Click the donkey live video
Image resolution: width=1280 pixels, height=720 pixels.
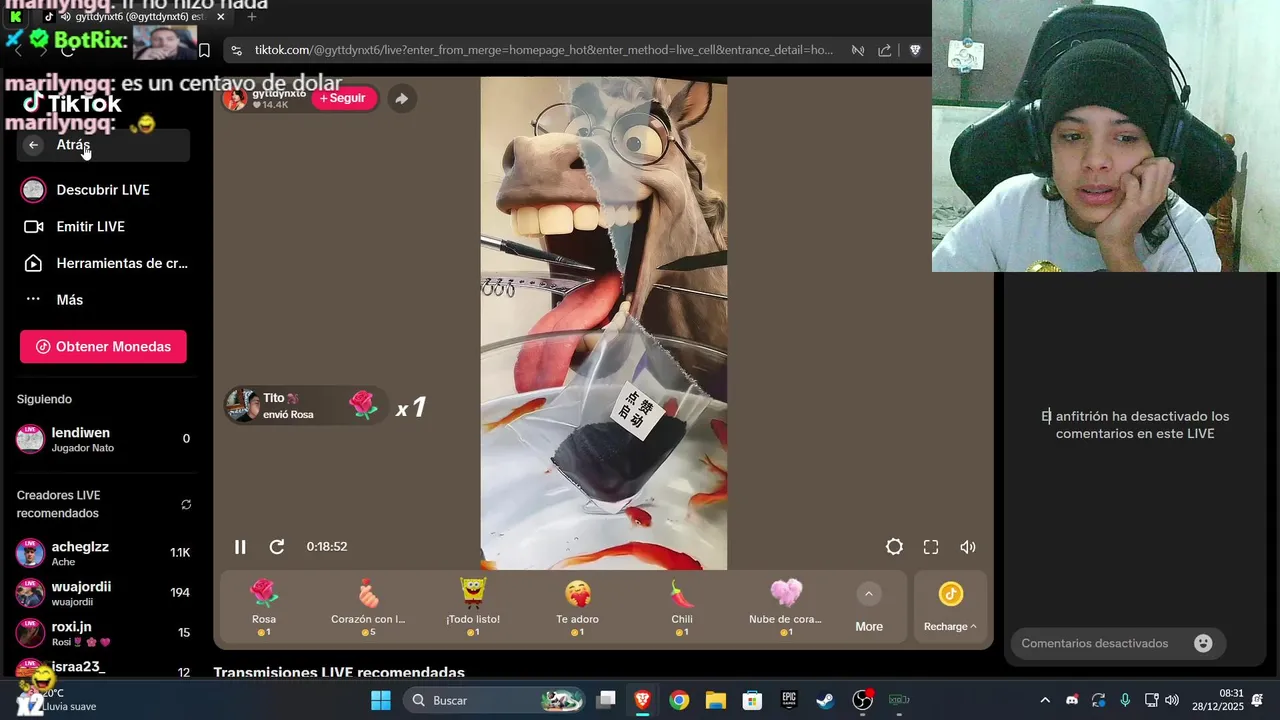(604, 323)
